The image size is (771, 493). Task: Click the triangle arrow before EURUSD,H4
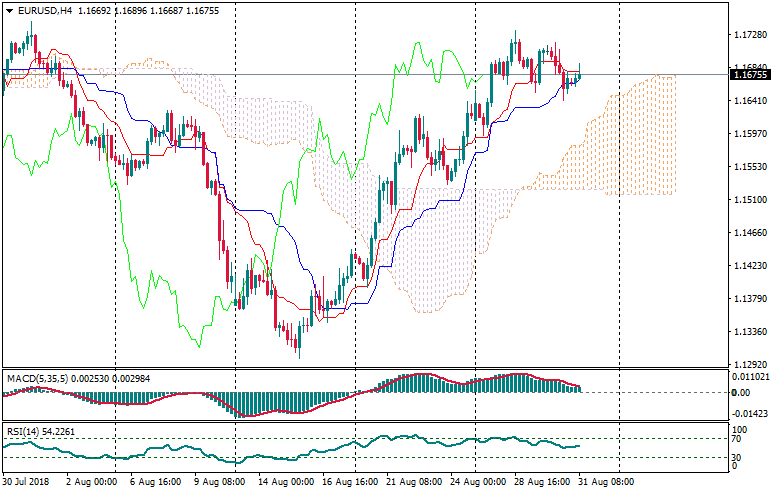(9, 9)
